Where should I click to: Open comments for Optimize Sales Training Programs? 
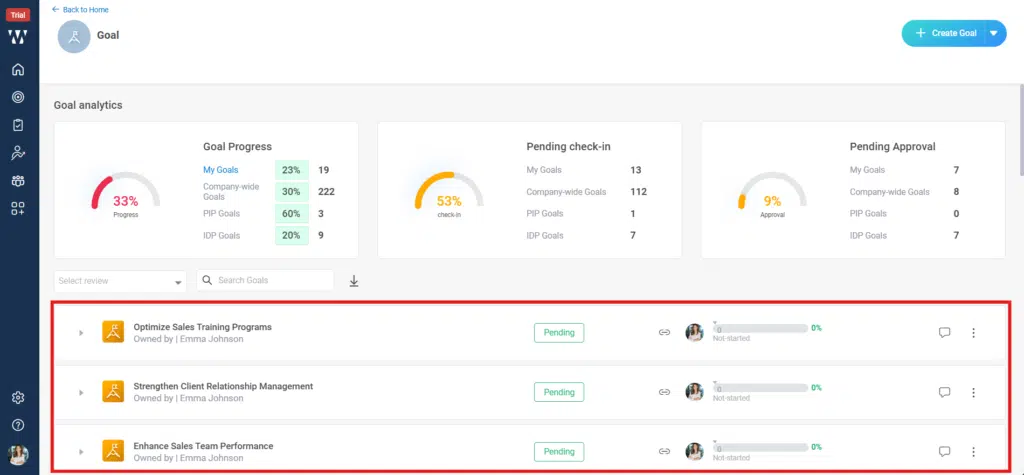(x=944, y=333)
